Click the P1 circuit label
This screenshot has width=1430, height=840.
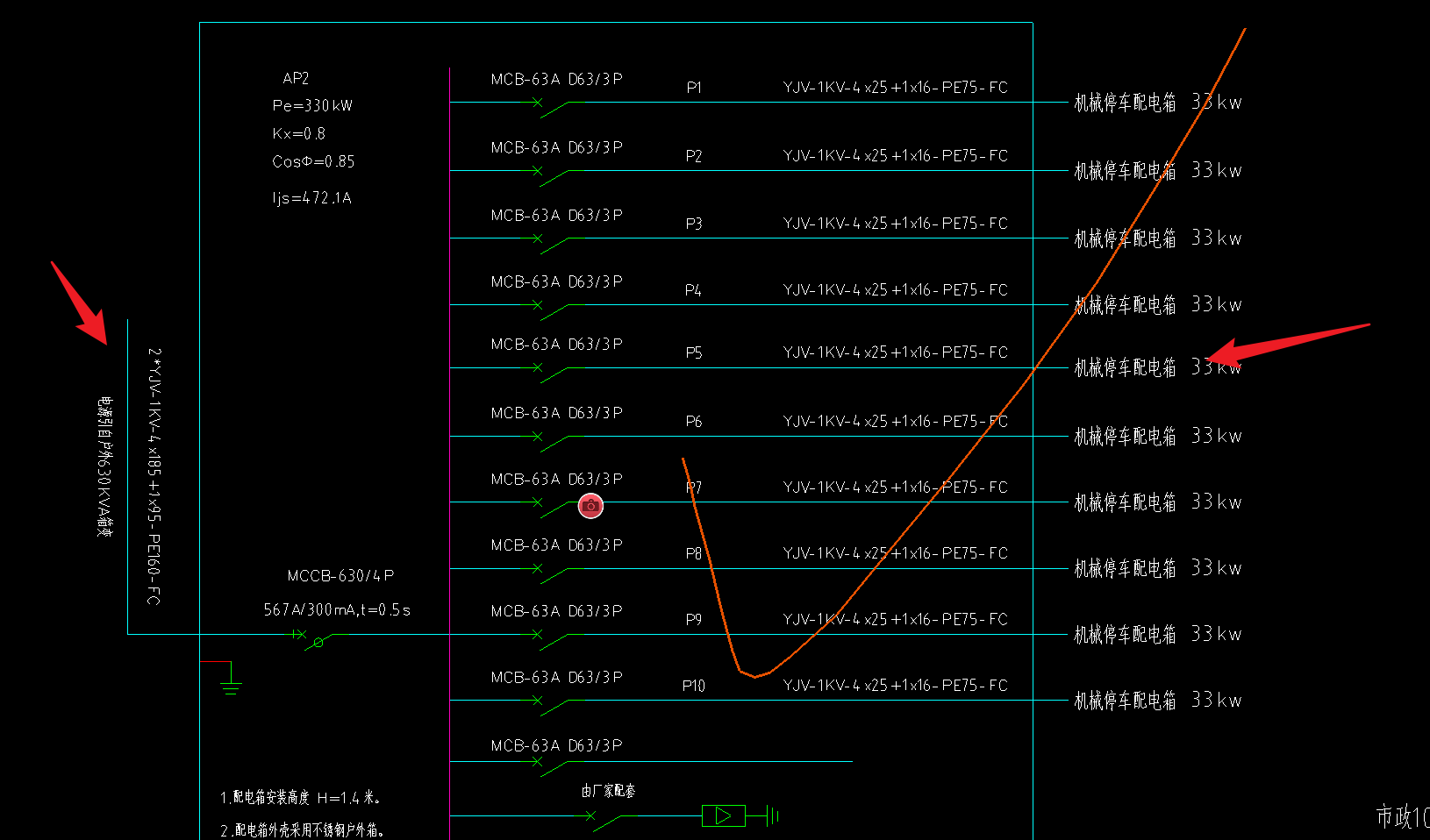pos(694,88)
